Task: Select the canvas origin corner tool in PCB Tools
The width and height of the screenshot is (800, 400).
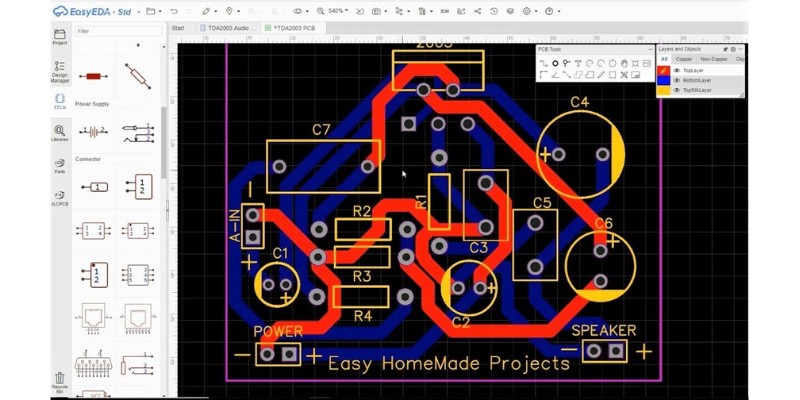Action: [543, 75]
